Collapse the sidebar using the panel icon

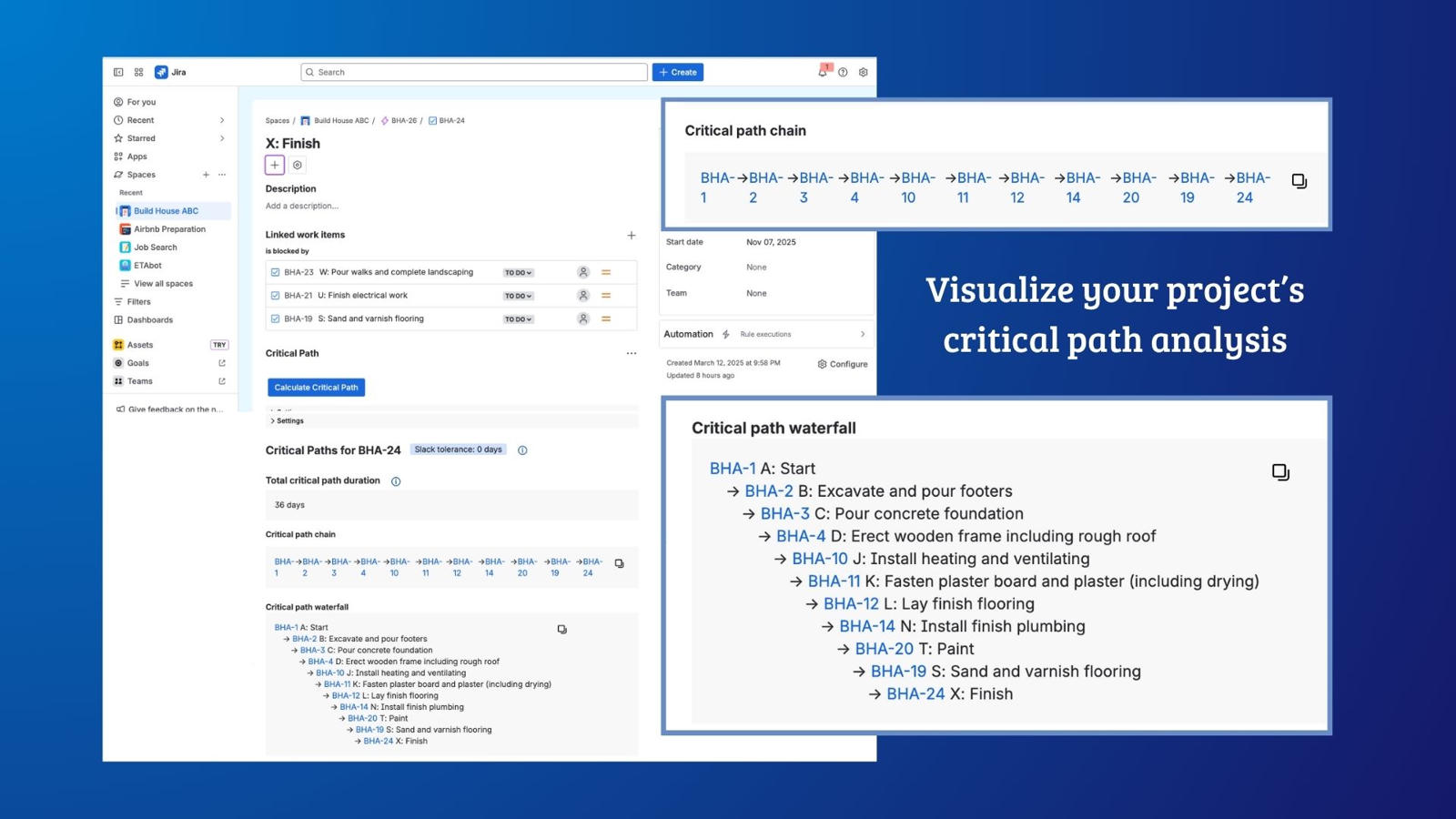118,72
